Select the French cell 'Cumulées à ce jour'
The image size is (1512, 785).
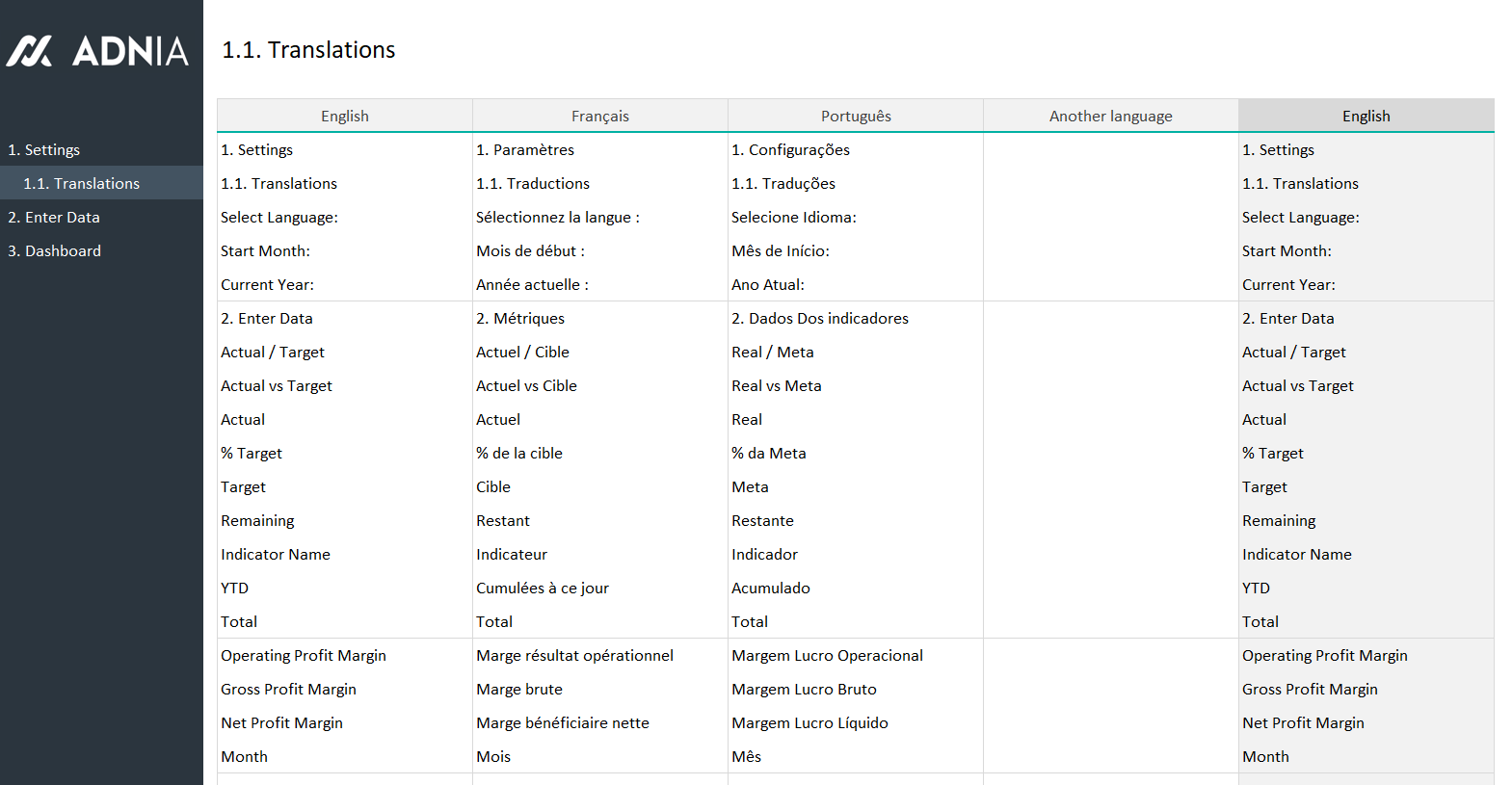[543, 589]
